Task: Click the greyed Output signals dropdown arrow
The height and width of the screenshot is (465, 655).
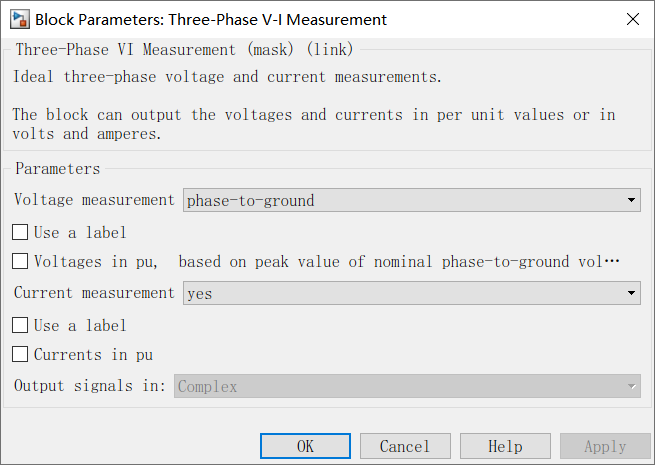Action: point(631,386)
